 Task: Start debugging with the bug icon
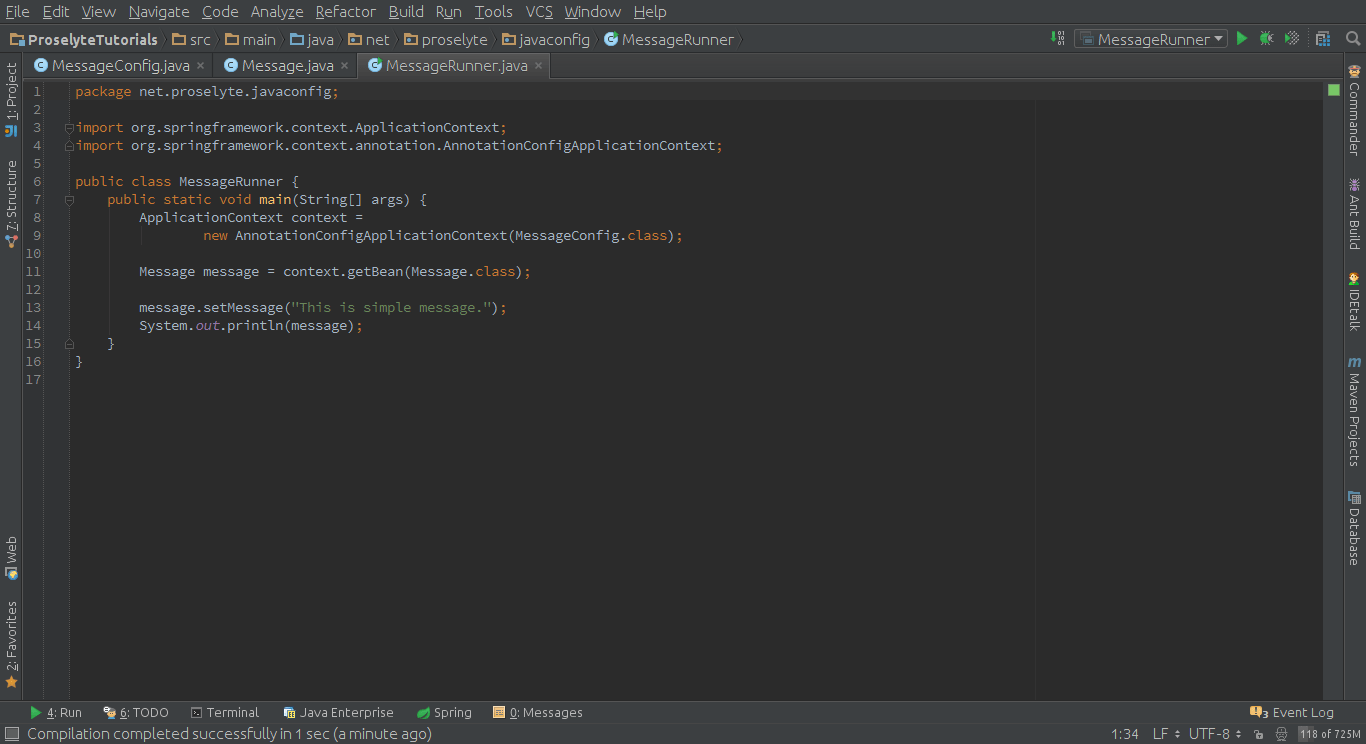tap(1265, 37)
